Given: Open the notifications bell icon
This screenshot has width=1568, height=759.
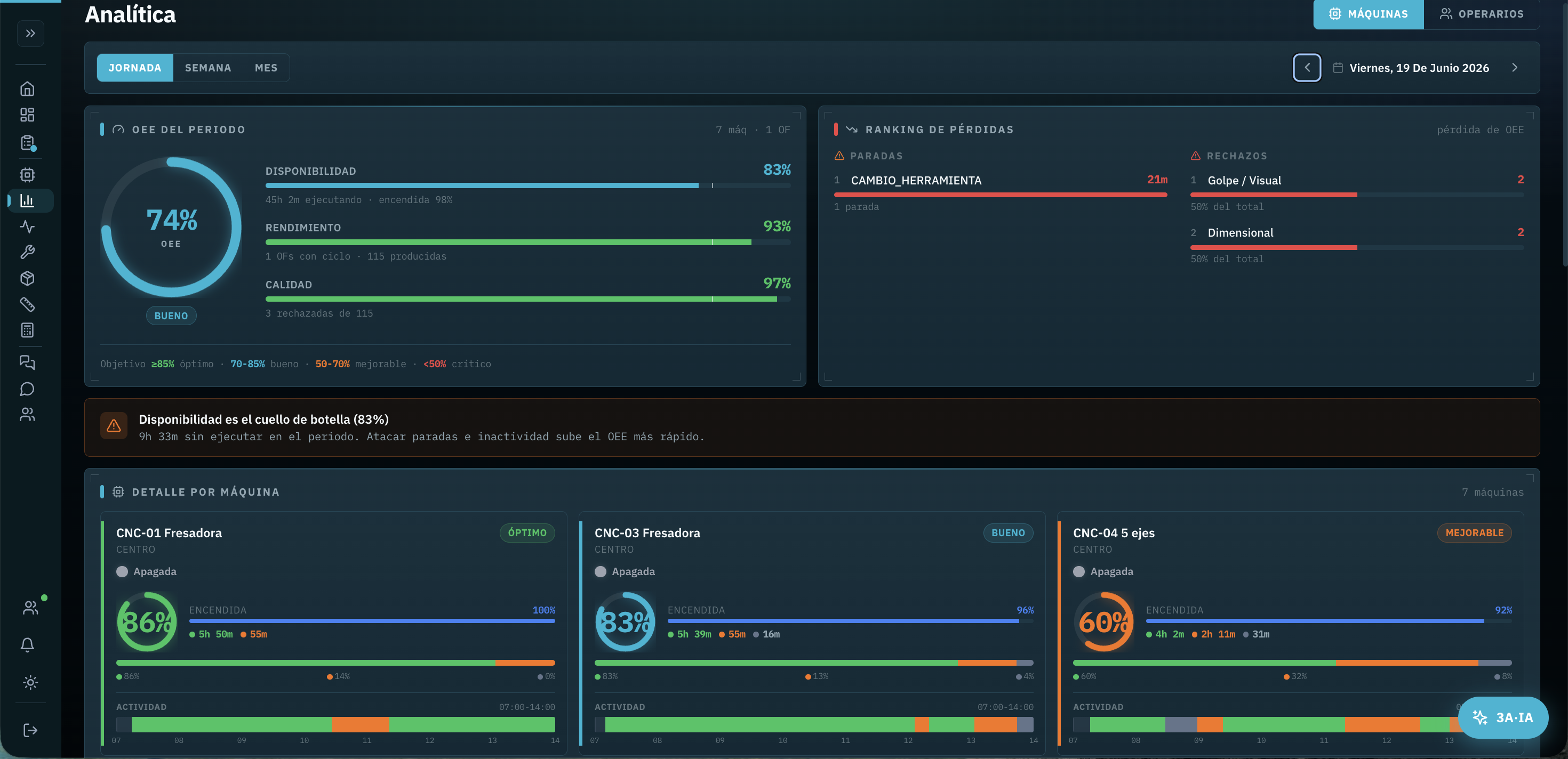Looking at the screenshot, I should 27,644.
